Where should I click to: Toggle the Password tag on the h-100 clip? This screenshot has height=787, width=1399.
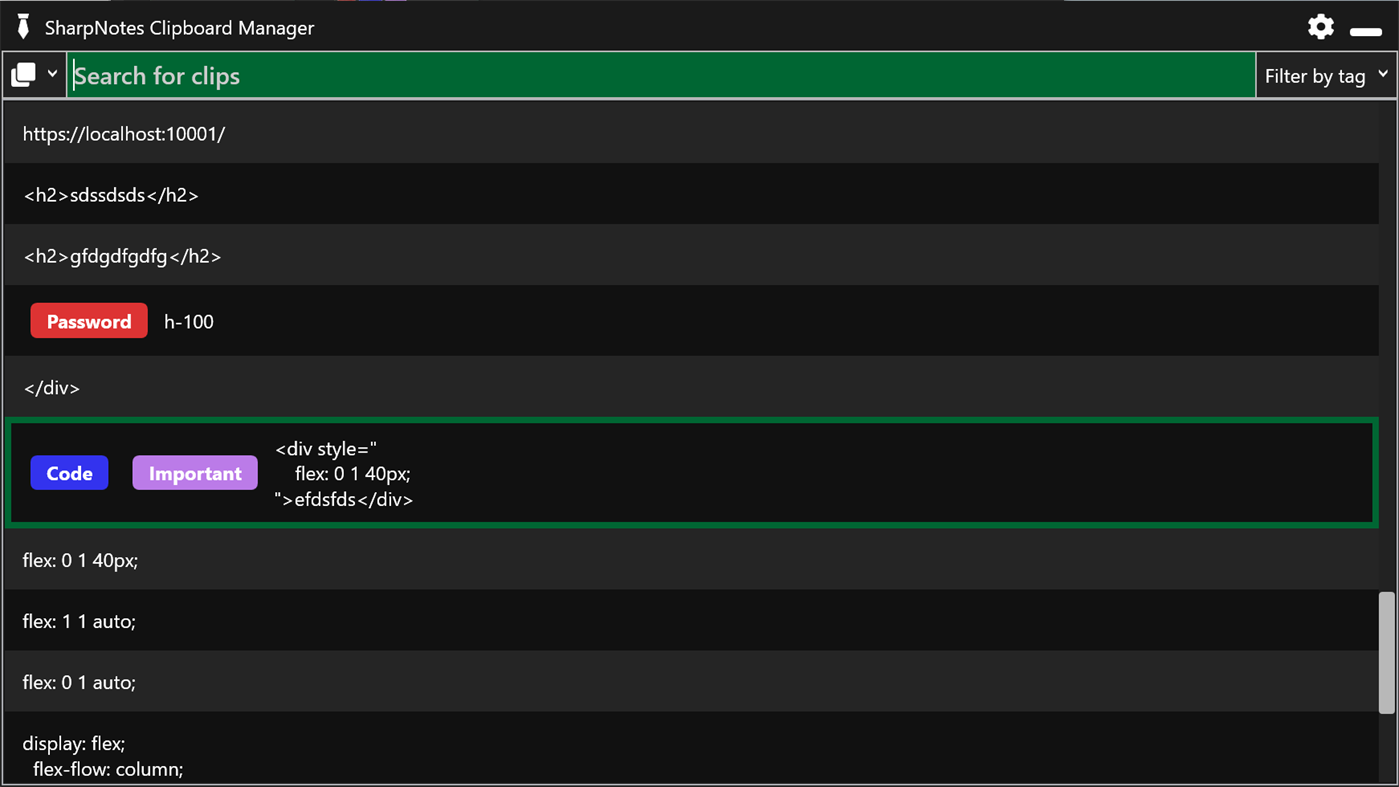tap(88, 321)
